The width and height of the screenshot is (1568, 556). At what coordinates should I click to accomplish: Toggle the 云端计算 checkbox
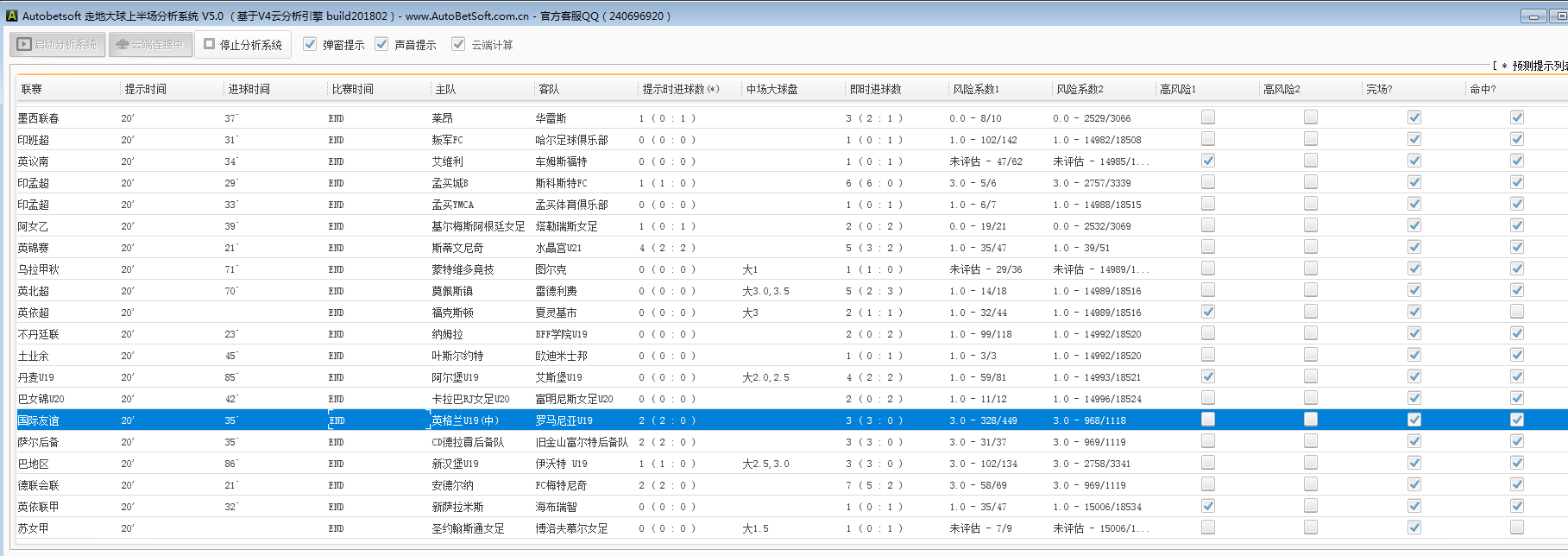click(458, 44)
